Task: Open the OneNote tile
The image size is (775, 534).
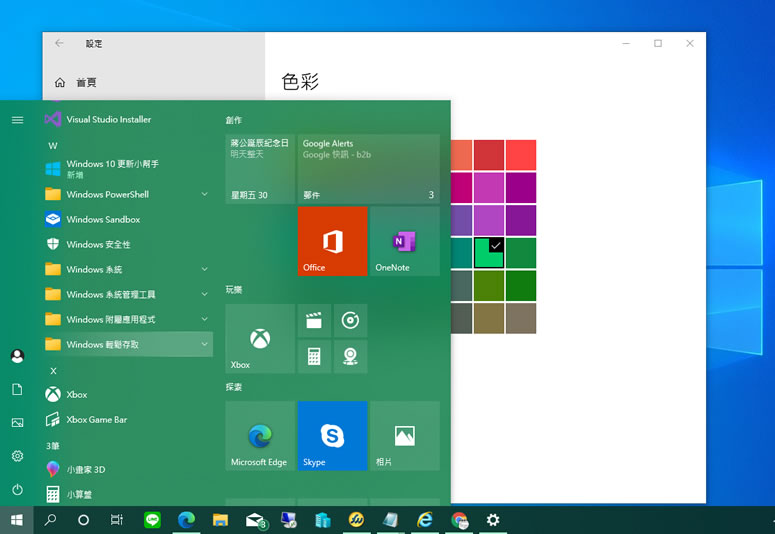Action: (405, 241)
